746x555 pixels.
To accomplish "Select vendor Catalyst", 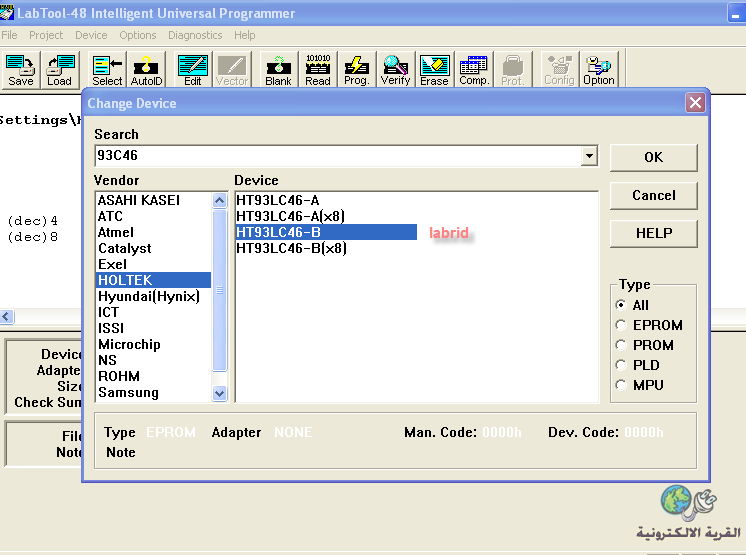I will pos(153,248).
